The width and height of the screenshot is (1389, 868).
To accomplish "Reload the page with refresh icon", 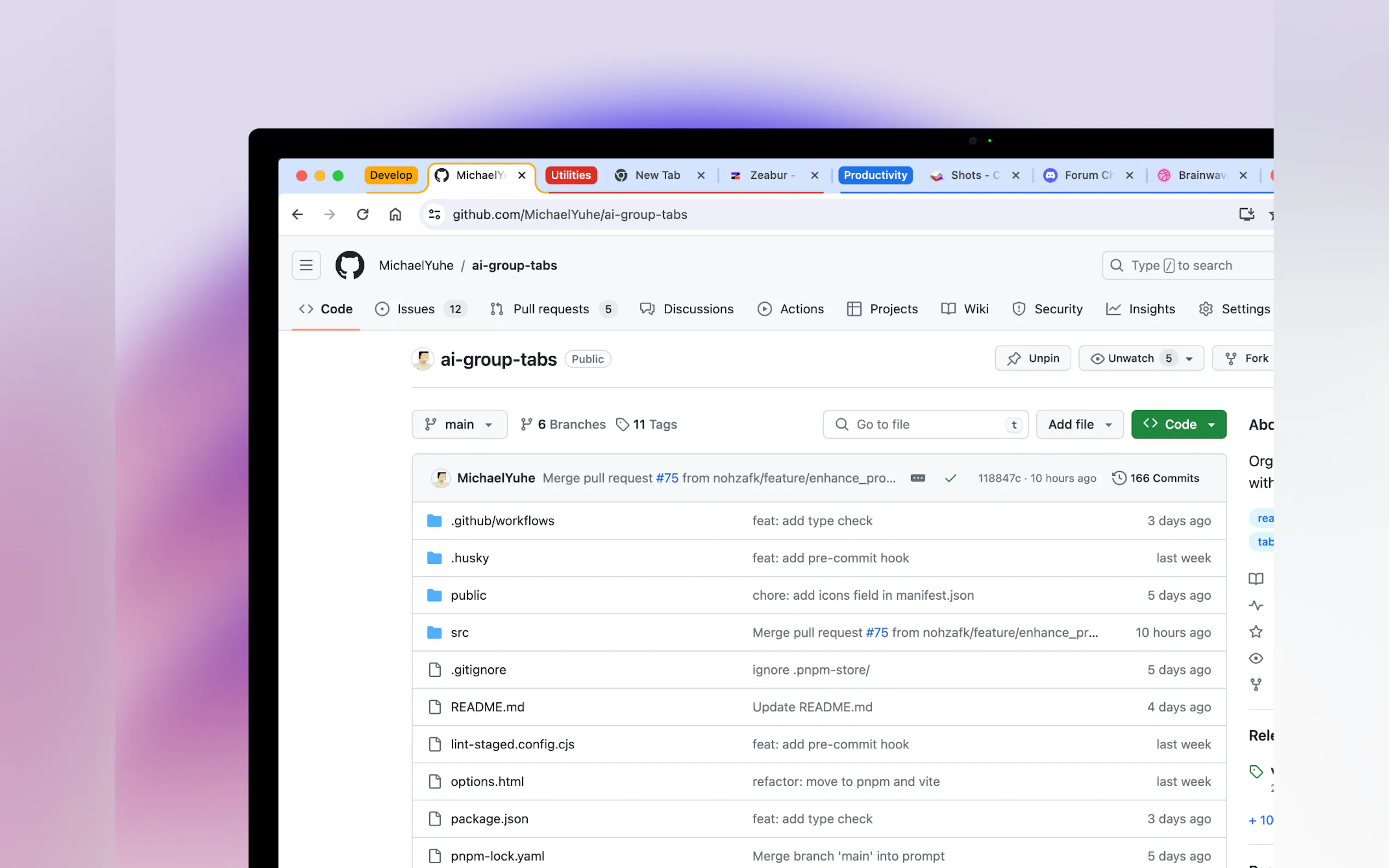I will (x=363, y=214).
